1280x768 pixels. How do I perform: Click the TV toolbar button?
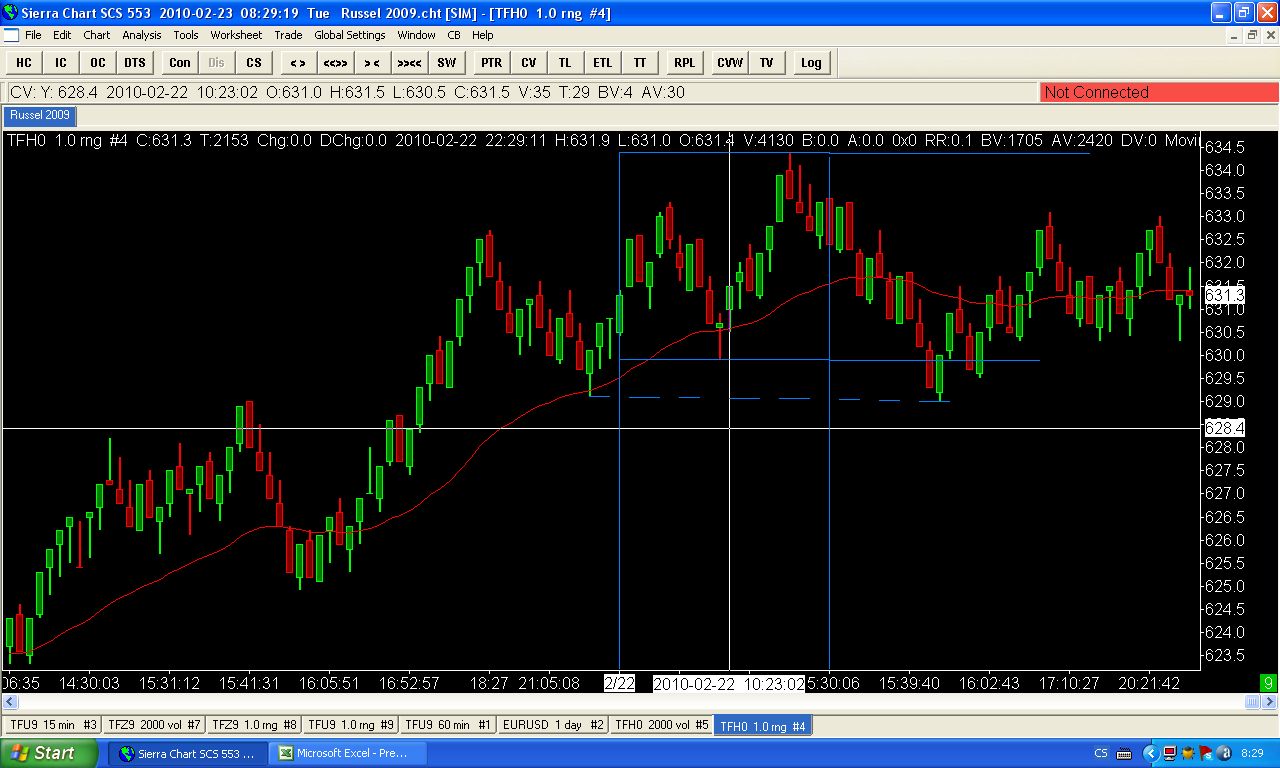point(766,62)
